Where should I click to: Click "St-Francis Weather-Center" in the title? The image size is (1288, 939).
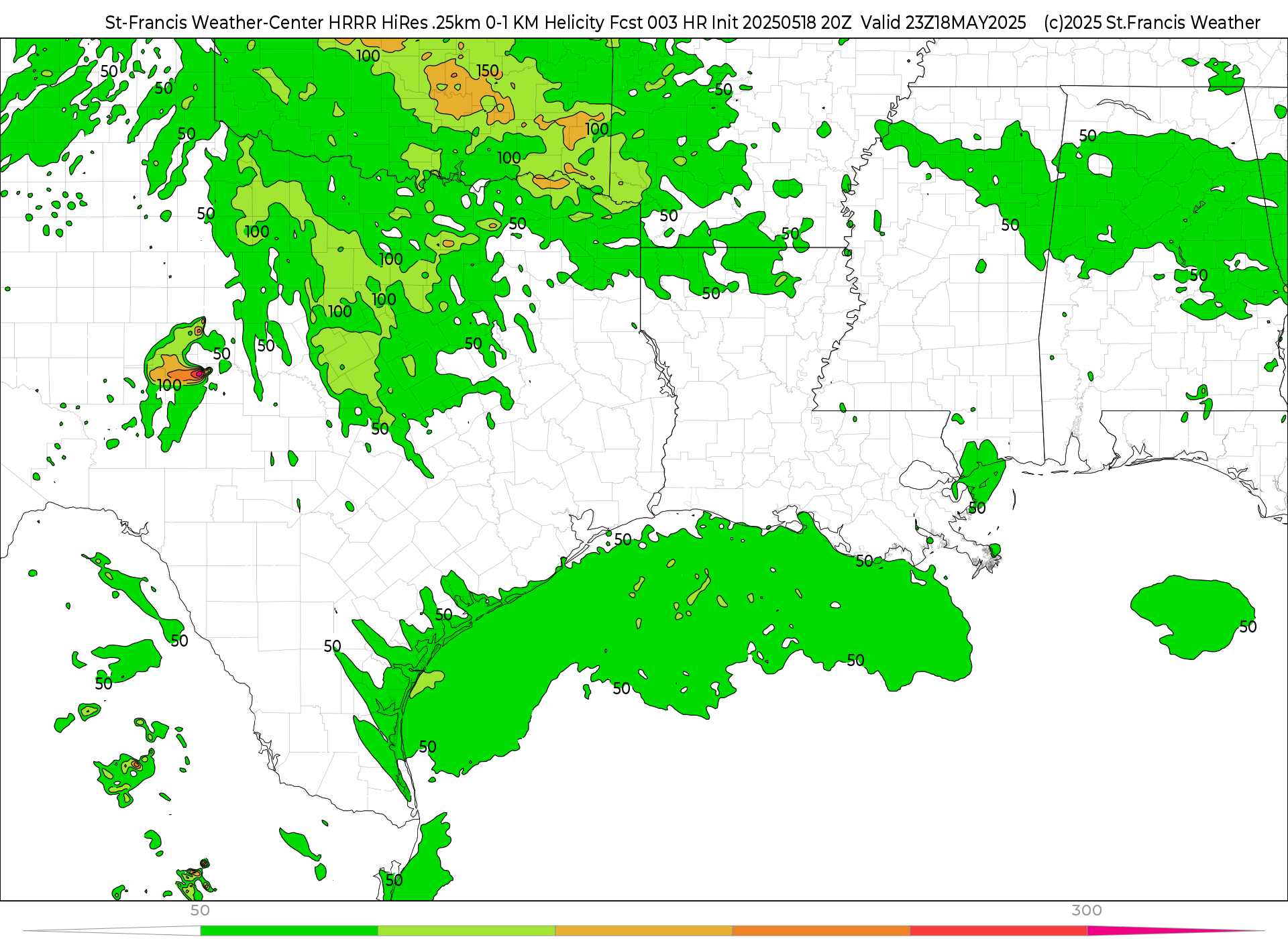point(215,23)
